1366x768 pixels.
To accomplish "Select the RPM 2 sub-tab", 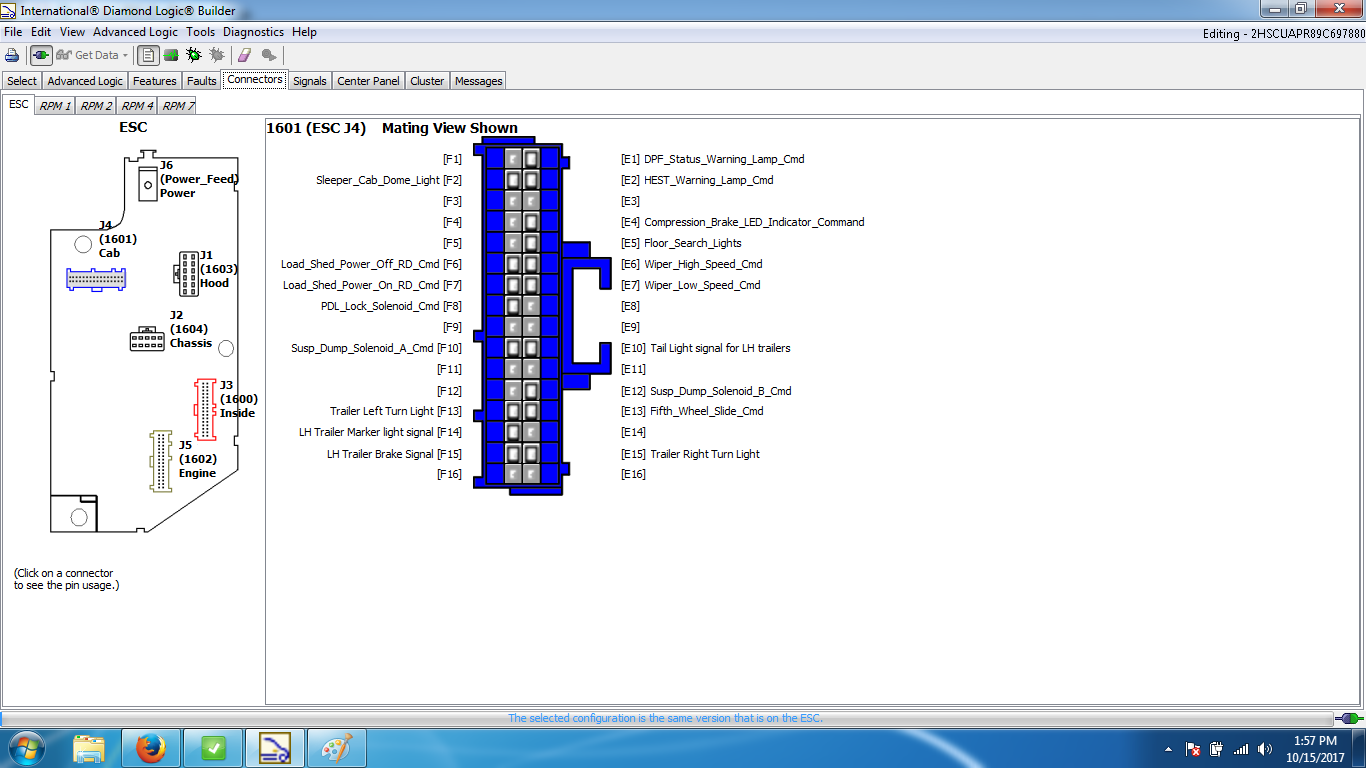I will [x=96, y=105].
